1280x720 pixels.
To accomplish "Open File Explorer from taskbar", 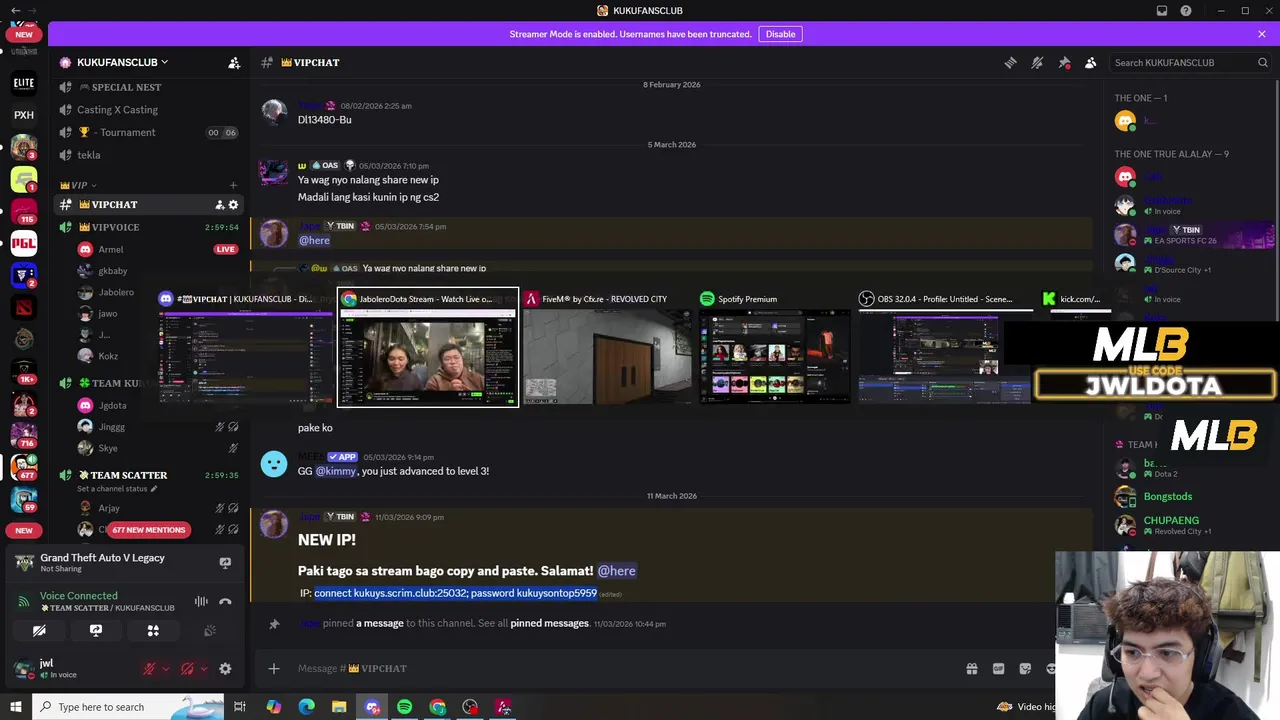I will 339,707.
